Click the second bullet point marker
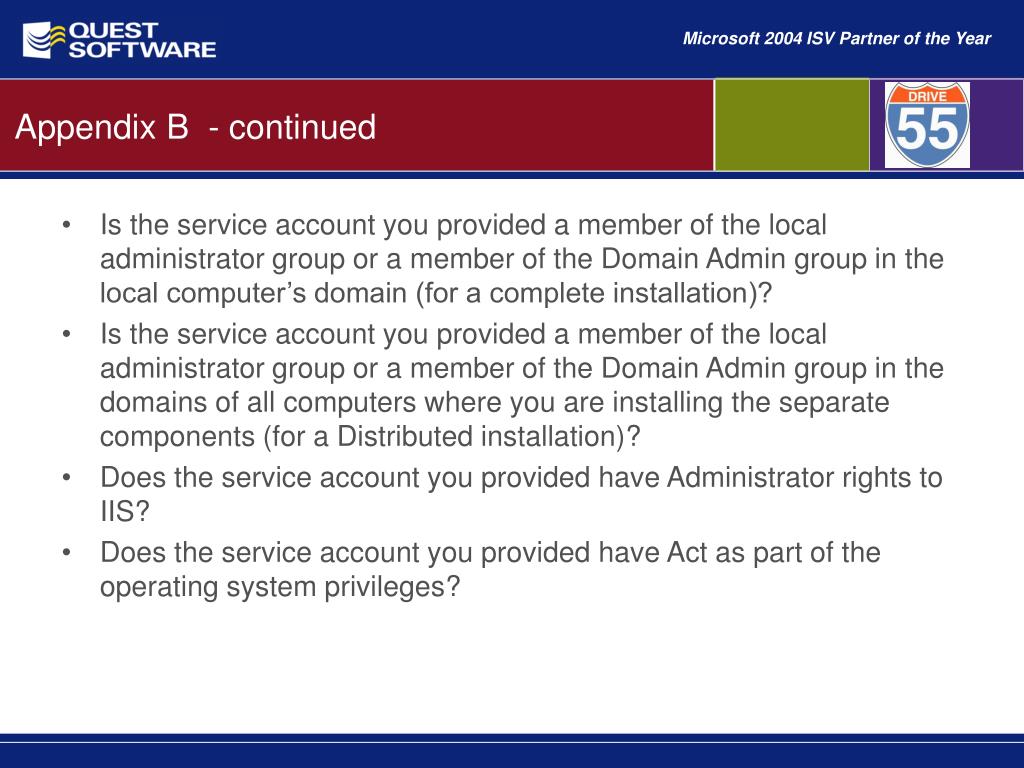Image resolution: width=1024 pixels, height=768 pixels. click(66, 334)
